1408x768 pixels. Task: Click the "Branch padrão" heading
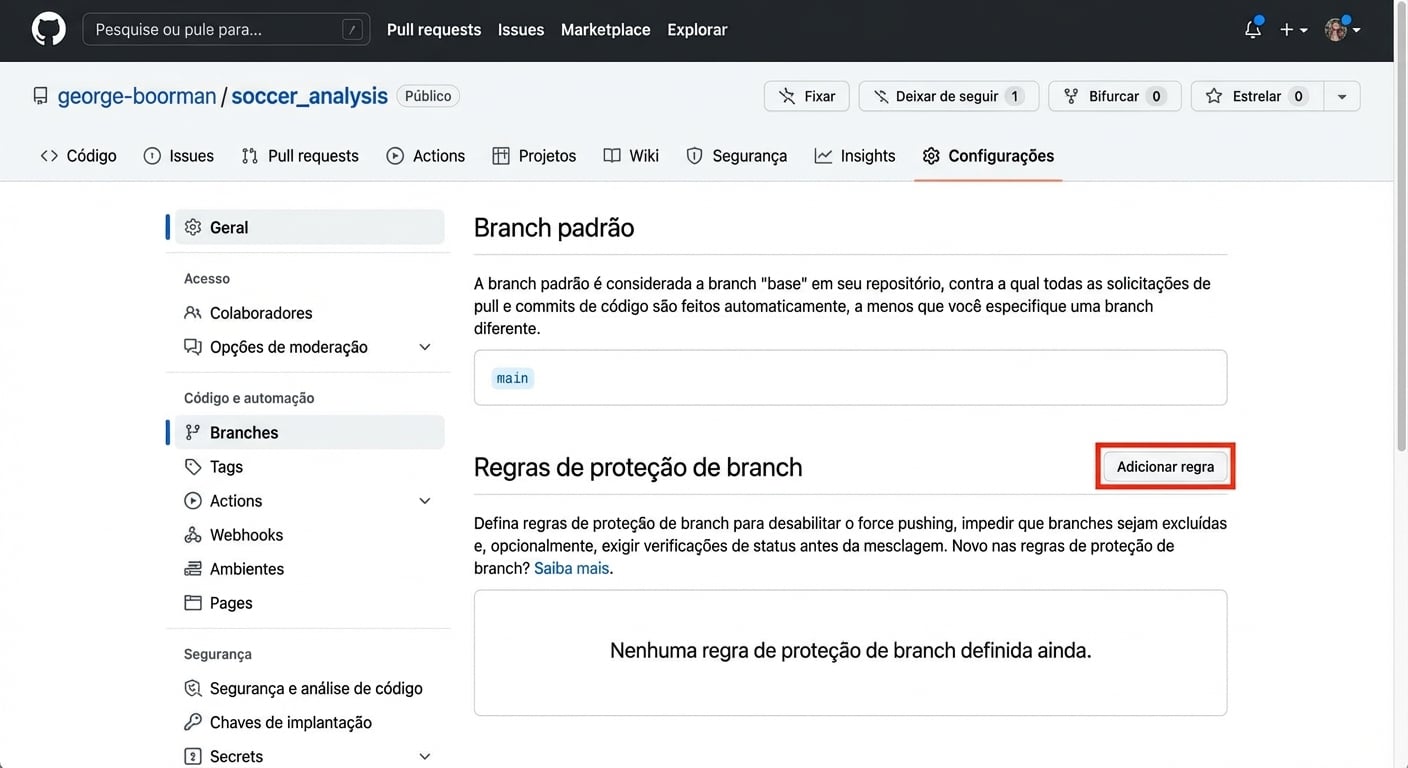tap(554, 227)
